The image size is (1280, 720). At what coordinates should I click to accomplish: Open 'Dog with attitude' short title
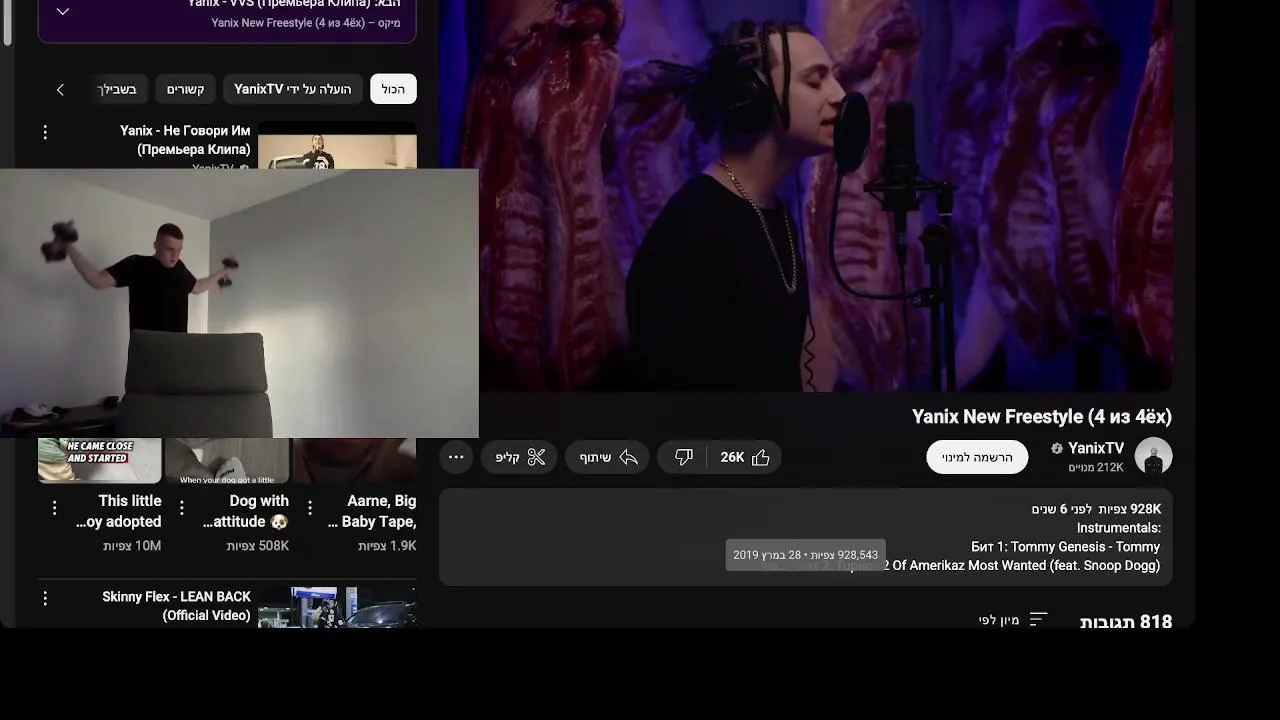tap(245, 511)
